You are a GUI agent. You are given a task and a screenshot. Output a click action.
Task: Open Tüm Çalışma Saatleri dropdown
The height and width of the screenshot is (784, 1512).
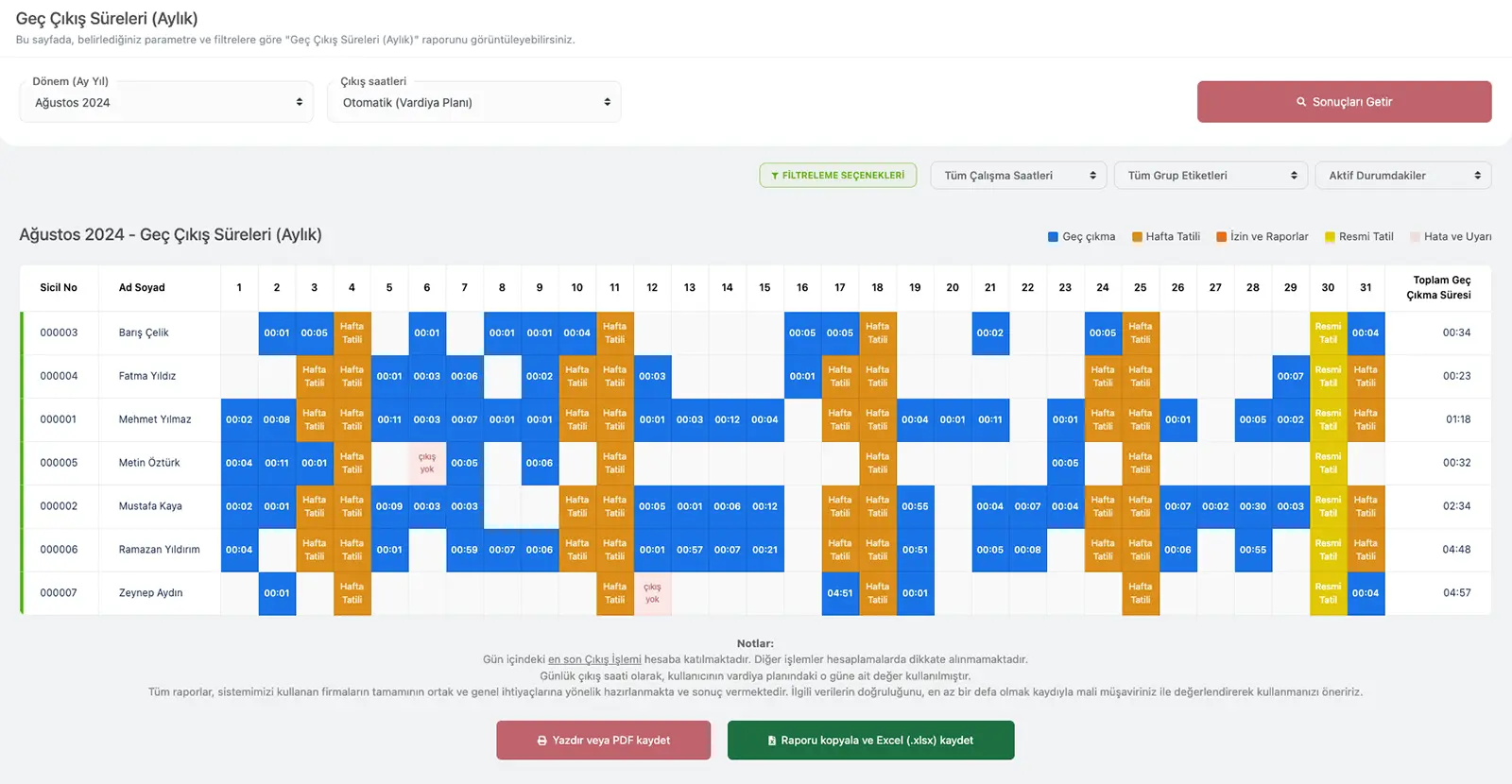pos(1018,176)
